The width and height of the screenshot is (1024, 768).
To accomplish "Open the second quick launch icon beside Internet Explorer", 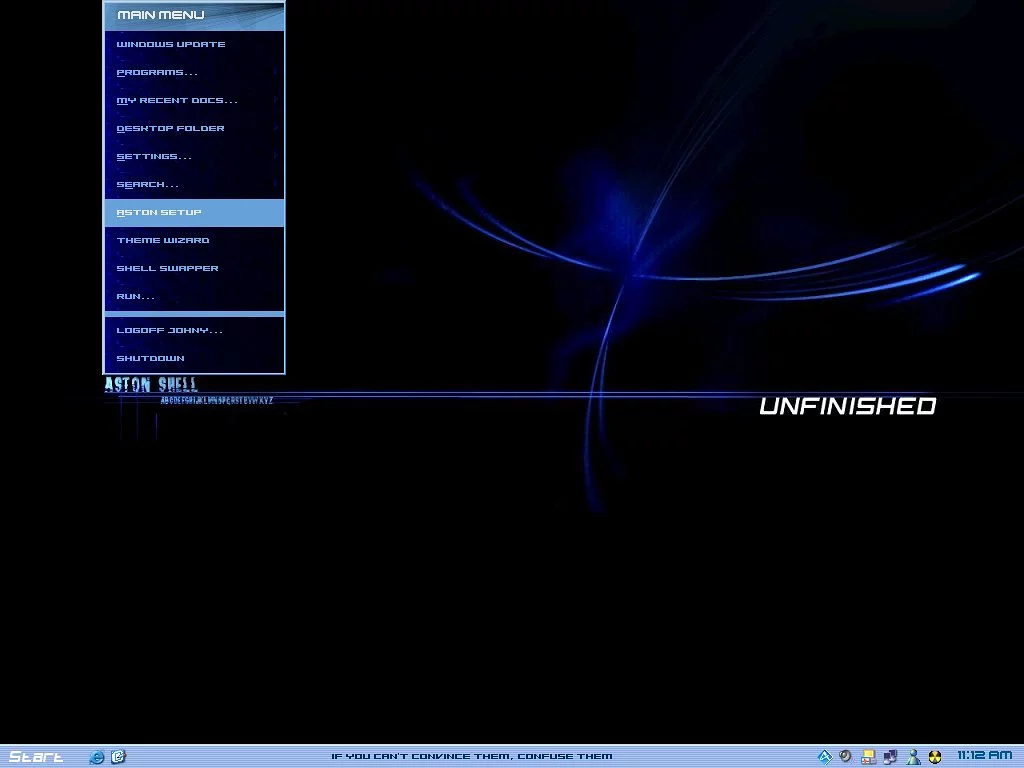I will pyautogui.click(x=118, y=757).
